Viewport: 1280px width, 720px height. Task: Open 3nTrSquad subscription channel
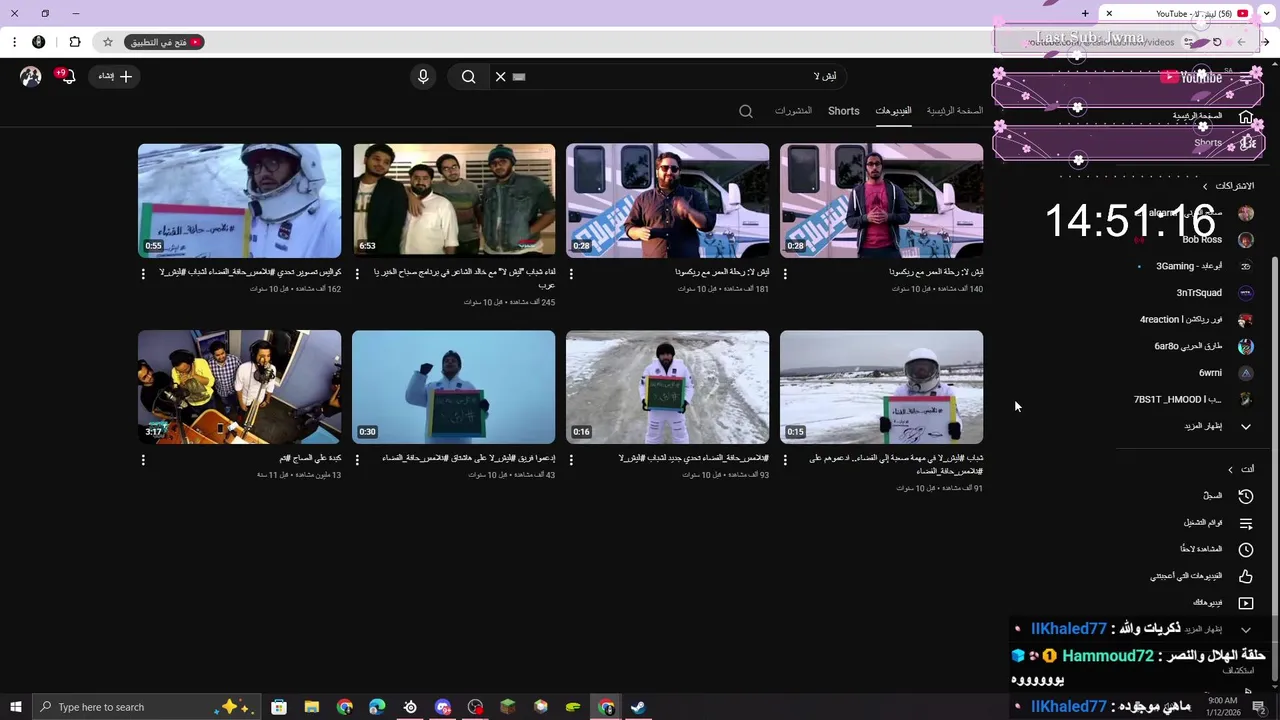click(x=1199, y=293)
